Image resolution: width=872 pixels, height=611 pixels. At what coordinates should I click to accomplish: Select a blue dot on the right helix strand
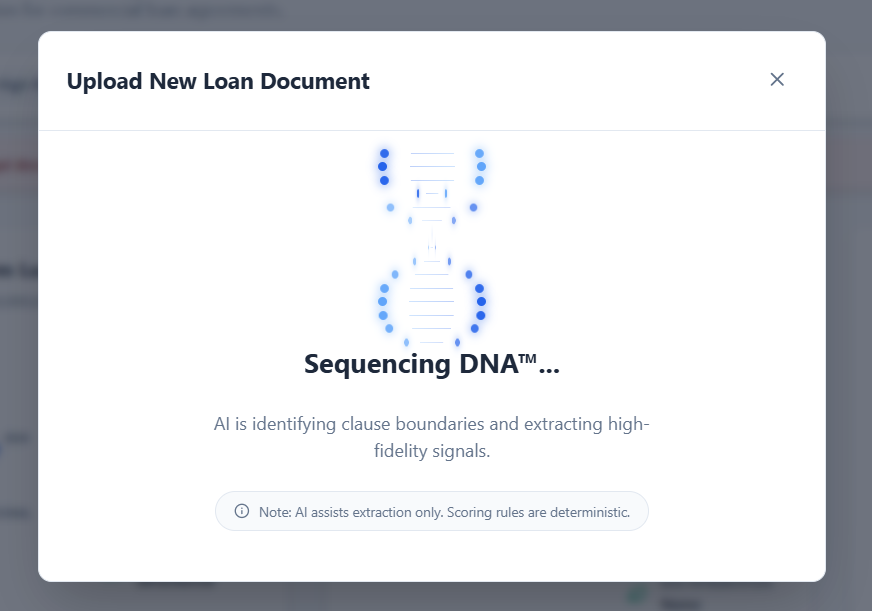pyautogui.click(x=479, y=165)
